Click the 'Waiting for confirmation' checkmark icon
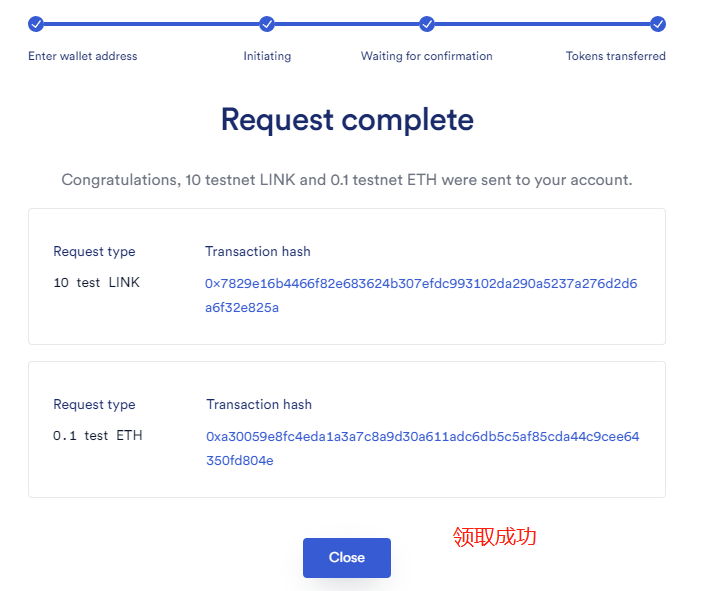The height and width of the screenshot is (591, 715). coord(427,24)
